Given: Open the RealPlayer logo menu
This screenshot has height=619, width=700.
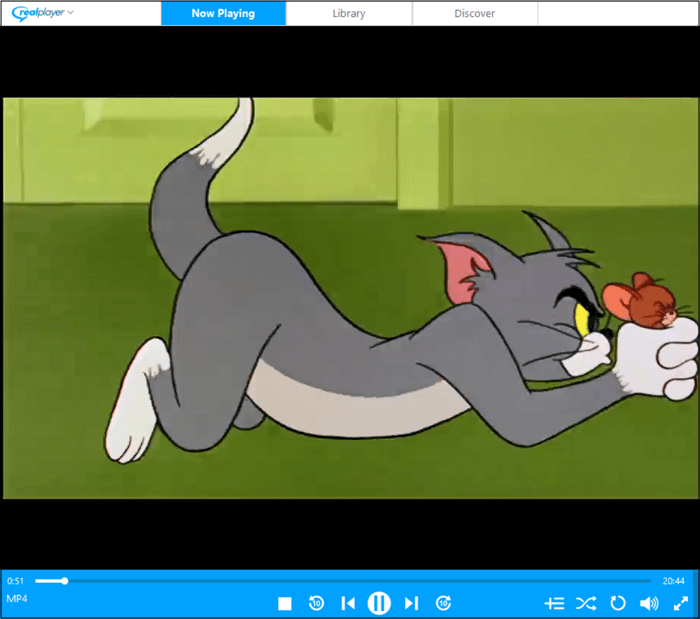Looking at the screenshot, I should (x=42, y=13).
